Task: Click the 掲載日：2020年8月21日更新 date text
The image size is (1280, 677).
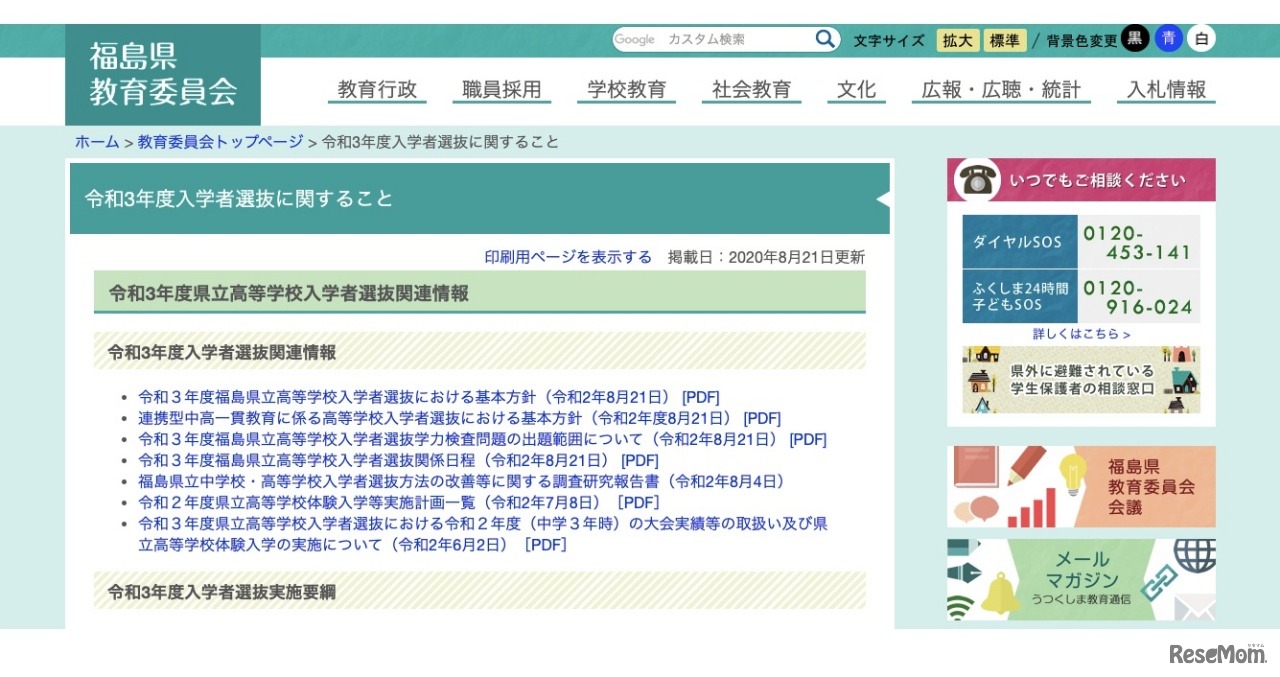Action: 766,257
